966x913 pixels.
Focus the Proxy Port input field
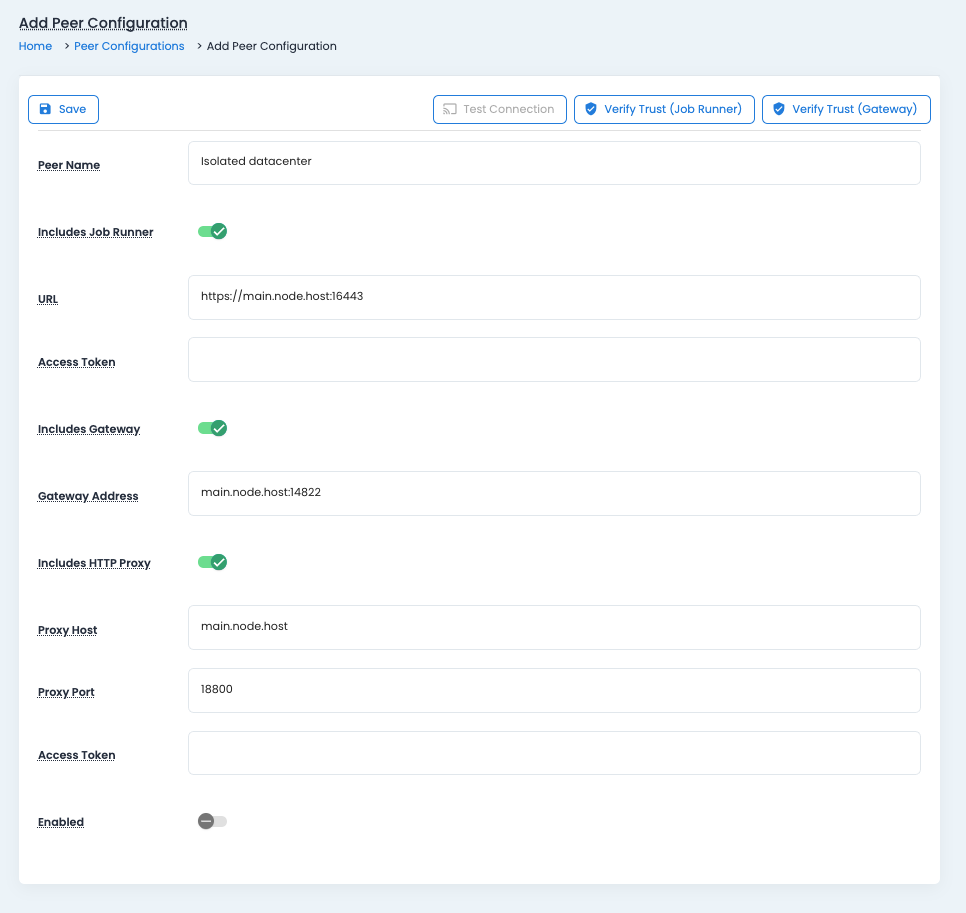[553, 690]
